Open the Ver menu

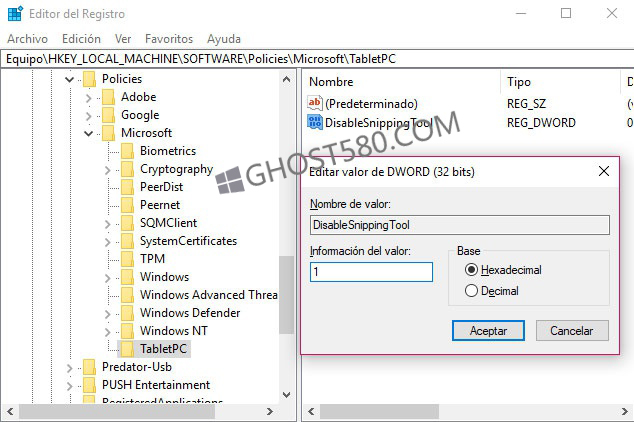123,39
